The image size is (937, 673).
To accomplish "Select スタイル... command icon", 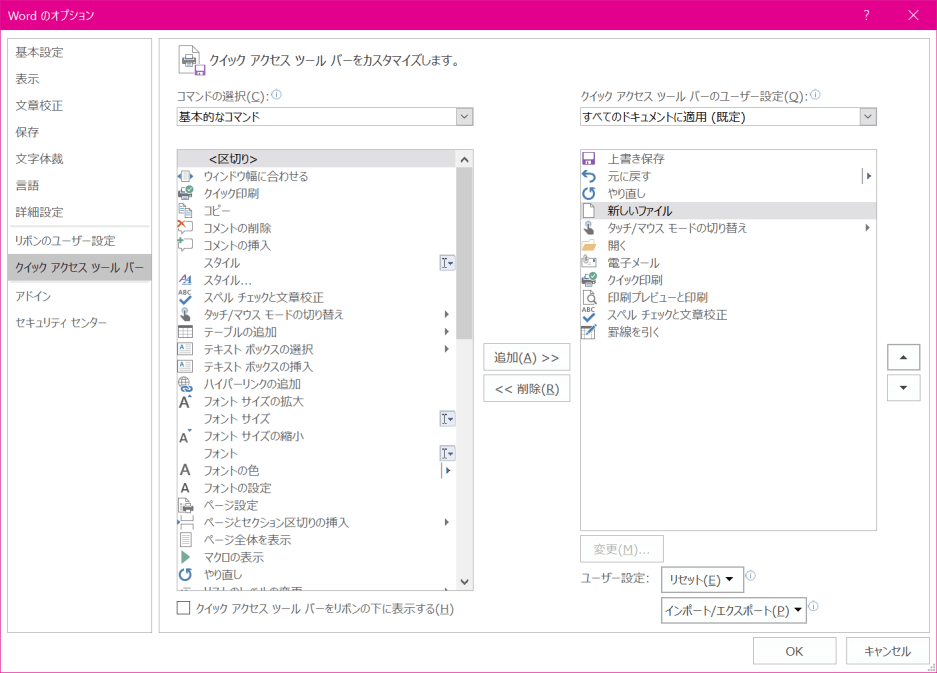I will click(186, 280).
